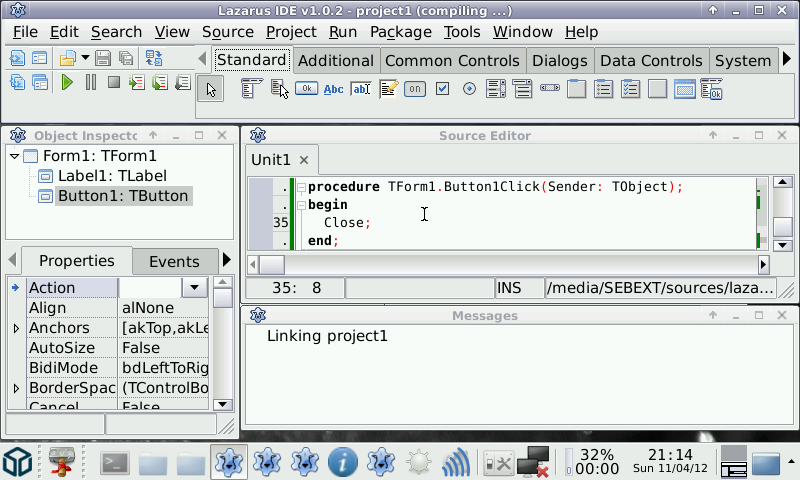Pick the TFrame component icon
The image size is (800, 480).
pos(685,89)
